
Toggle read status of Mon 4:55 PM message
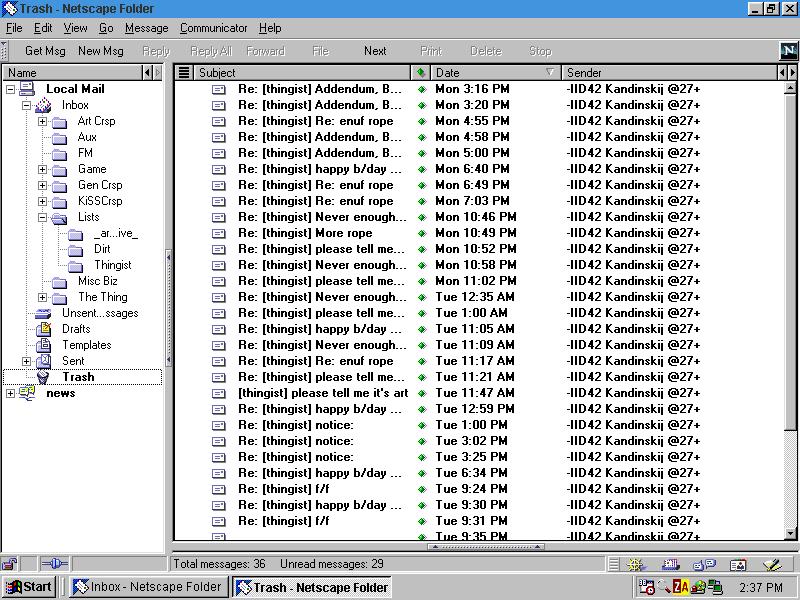pyautogui.click(x=421, y=121)
